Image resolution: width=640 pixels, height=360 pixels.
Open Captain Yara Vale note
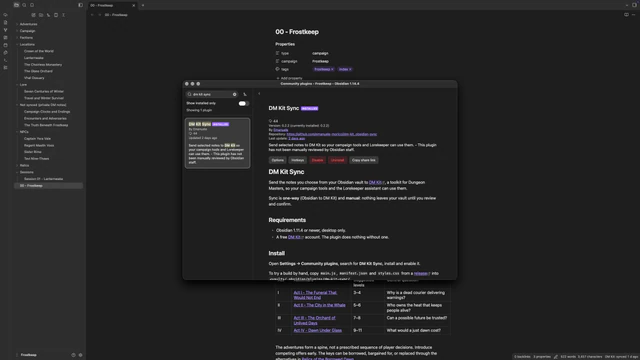(x=38, y=139)
